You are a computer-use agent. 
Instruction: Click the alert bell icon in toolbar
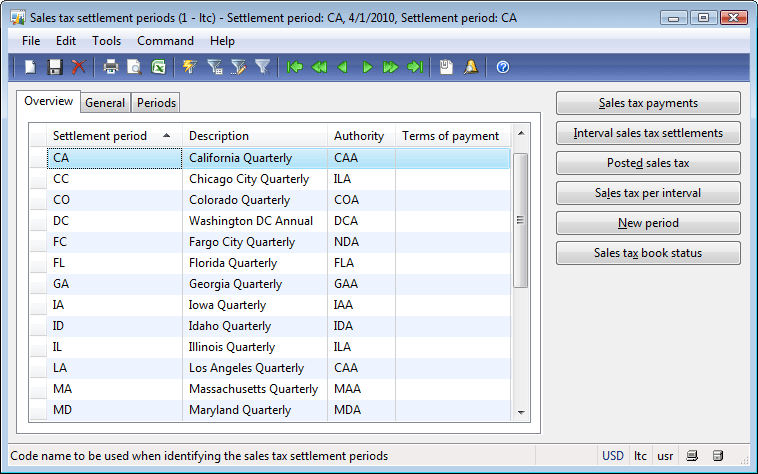pyautogui.click(x=471, y=67)
